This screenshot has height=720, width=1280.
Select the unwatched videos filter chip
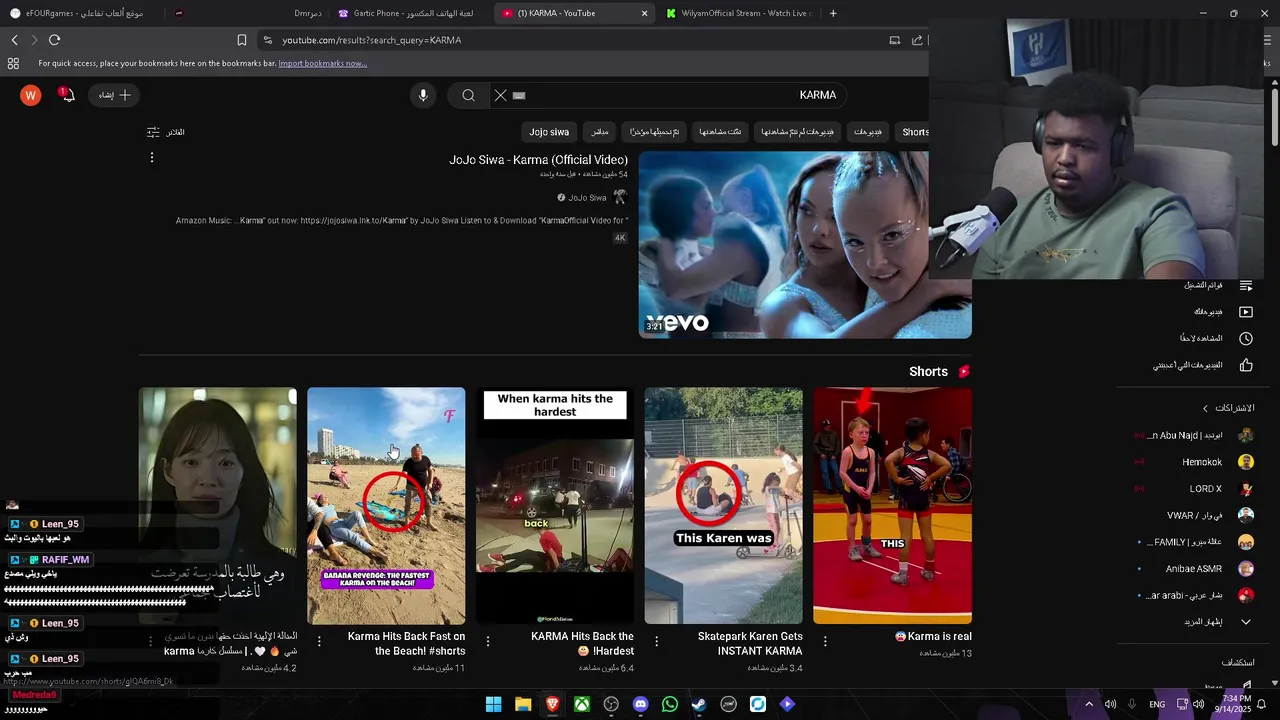point(797,132)
